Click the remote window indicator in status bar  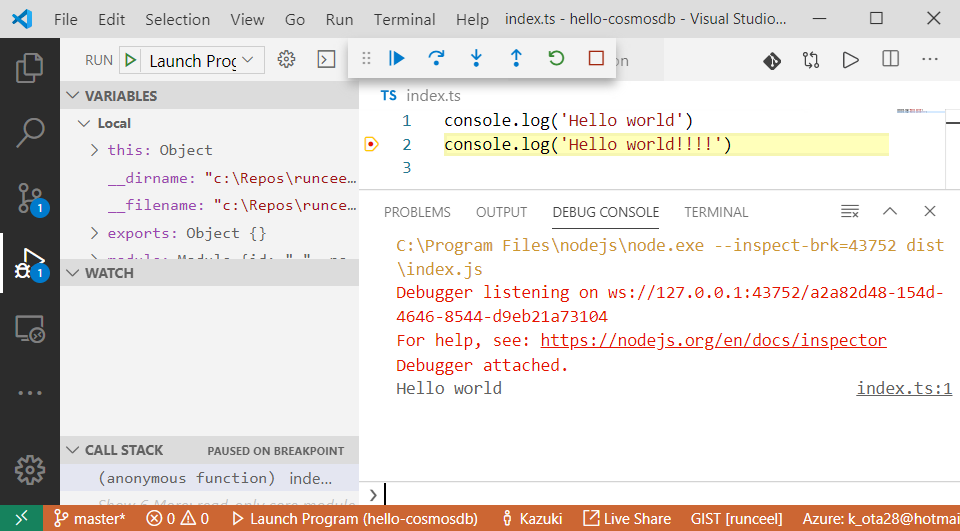point(21,519)
